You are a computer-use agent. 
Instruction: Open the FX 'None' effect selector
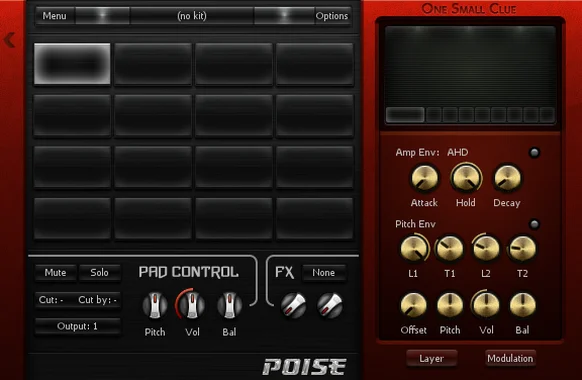324,273
